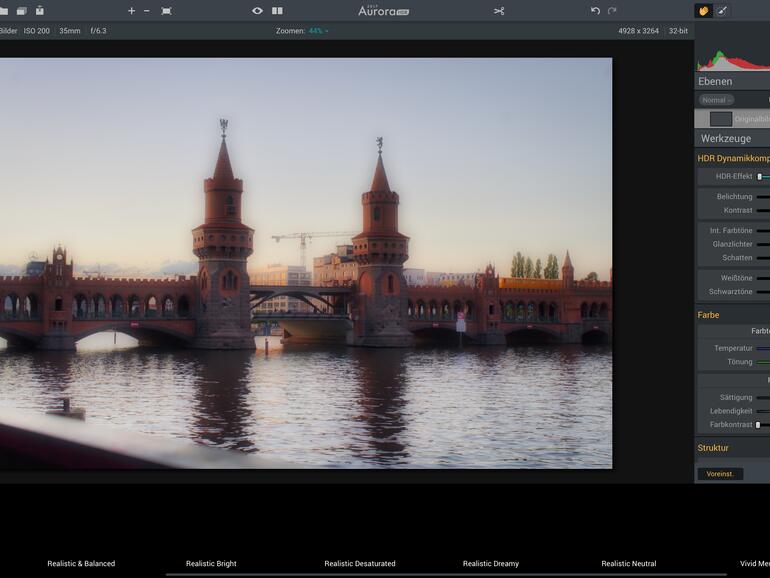This screenshot has height=578, width=770.
Task: Toggle the quick preview eye icon
Action: coord(257,11)
